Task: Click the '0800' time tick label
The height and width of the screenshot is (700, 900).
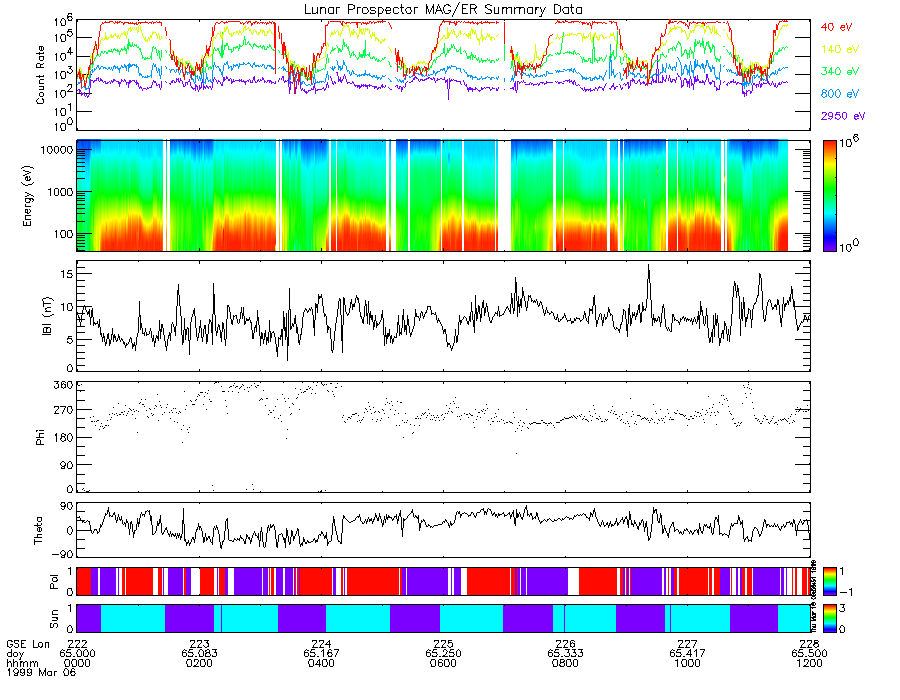Action: [565, 663]
